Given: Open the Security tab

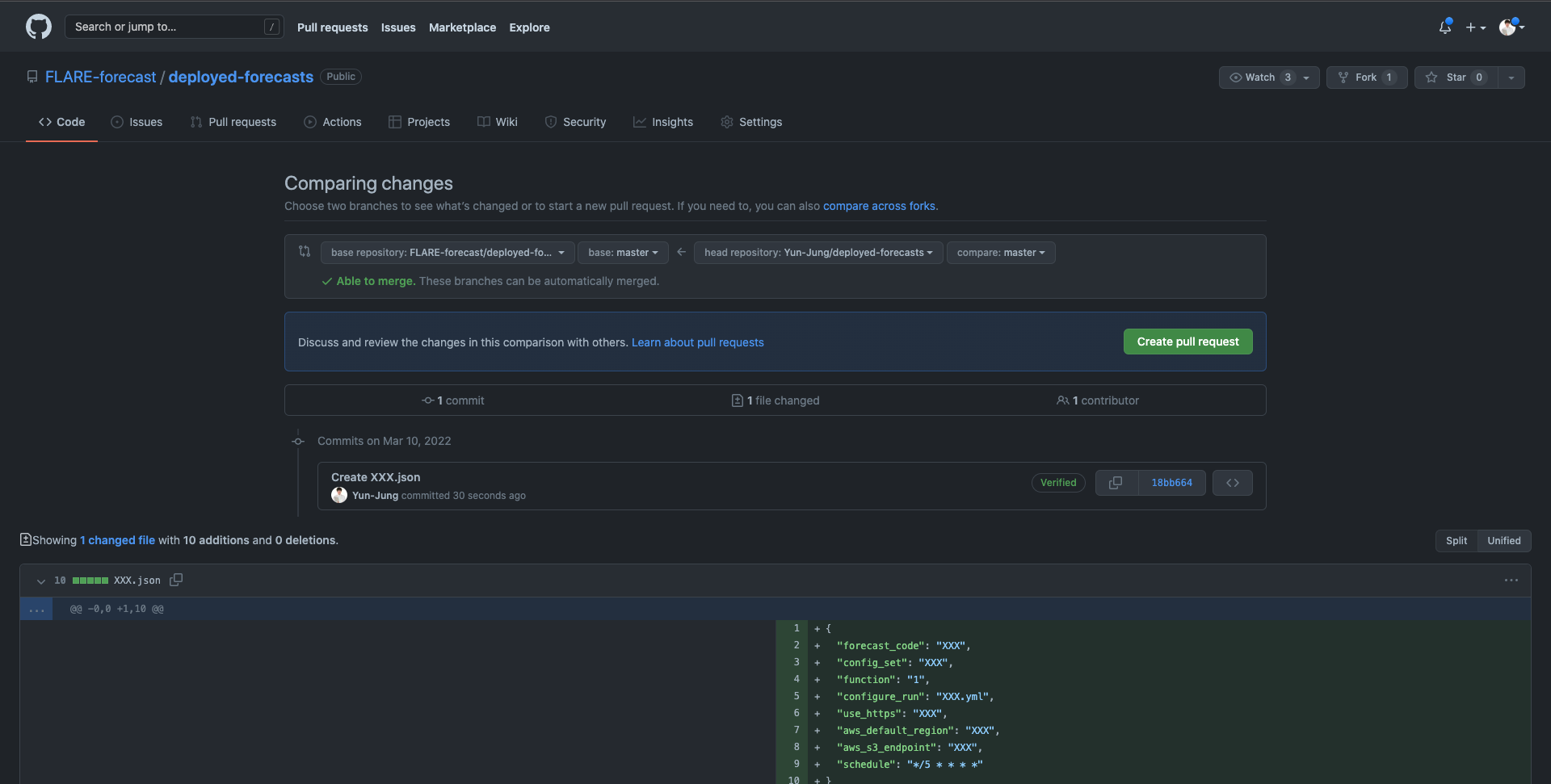Looking at the screenshot, I should [575, 122].
